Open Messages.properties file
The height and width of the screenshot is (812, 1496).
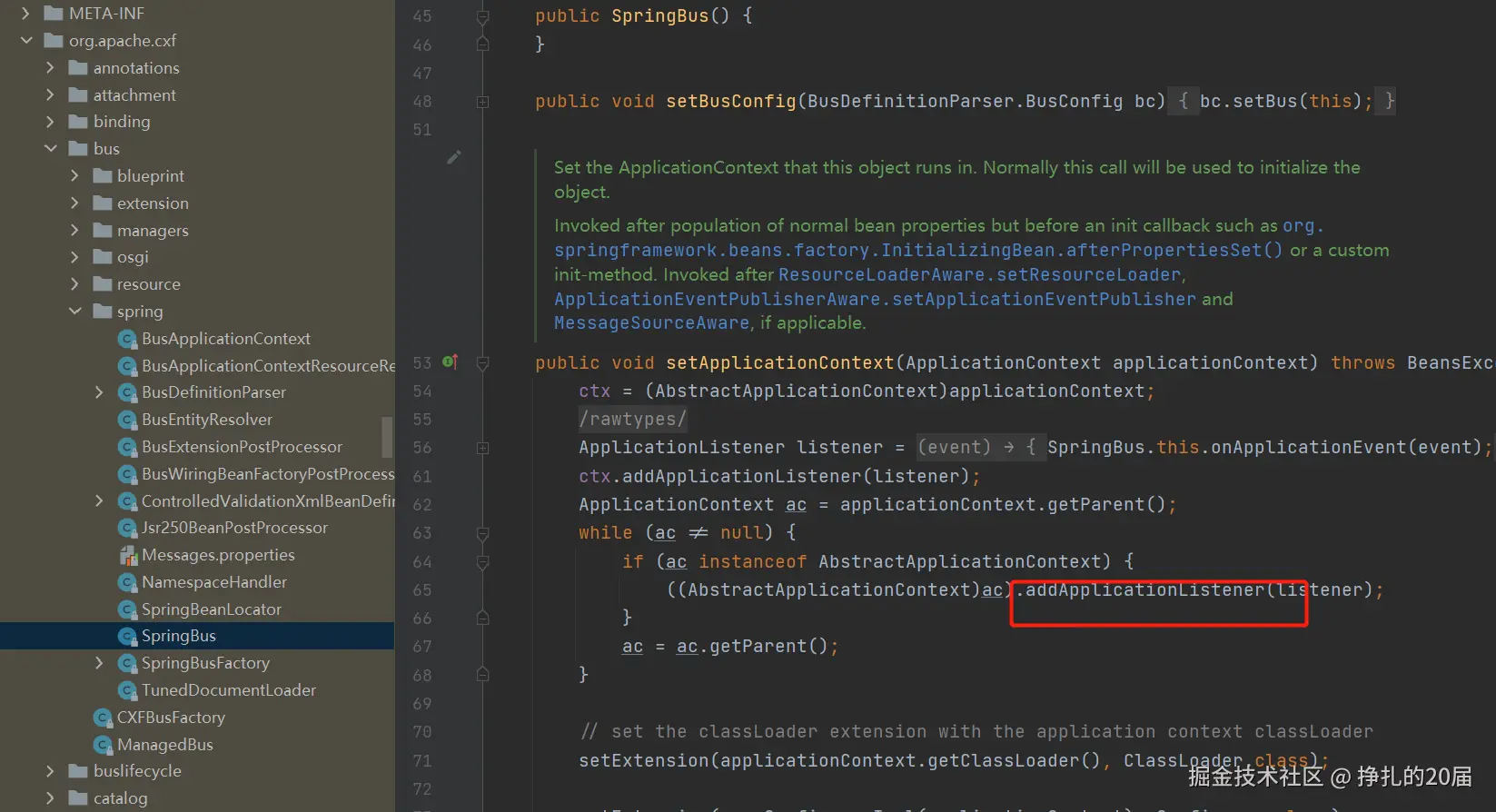pyautogui.click(x=218, y=555)
